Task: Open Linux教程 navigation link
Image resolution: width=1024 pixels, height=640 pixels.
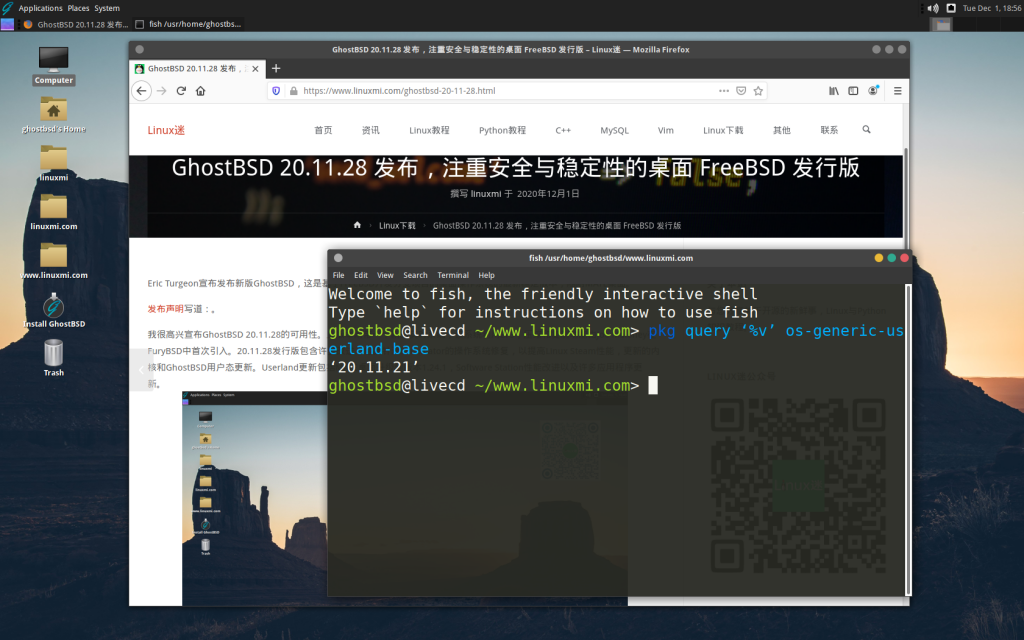Action: coord(429,130)
